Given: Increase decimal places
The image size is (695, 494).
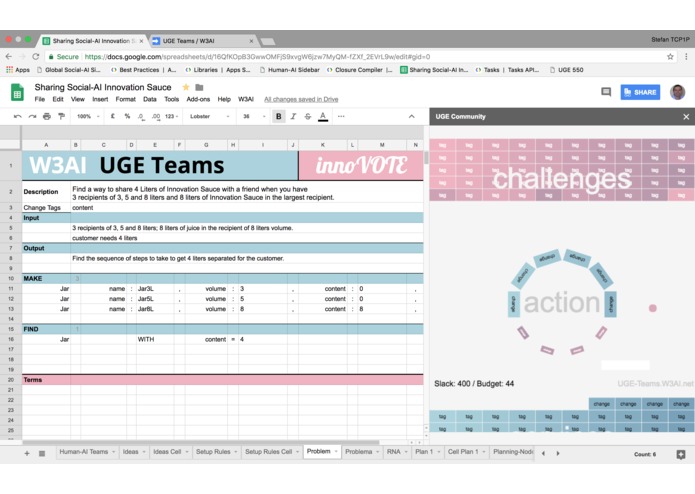Looking at the screenshot, I should [156, 117].
